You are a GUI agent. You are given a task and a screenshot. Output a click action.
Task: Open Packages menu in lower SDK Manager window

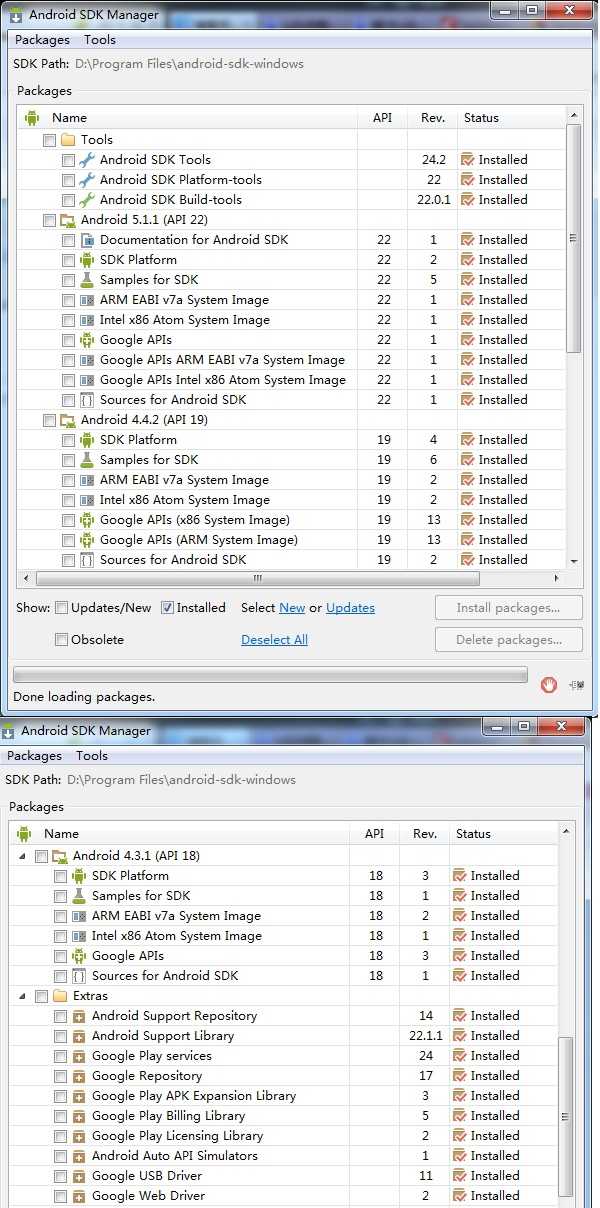coord(34,756)
